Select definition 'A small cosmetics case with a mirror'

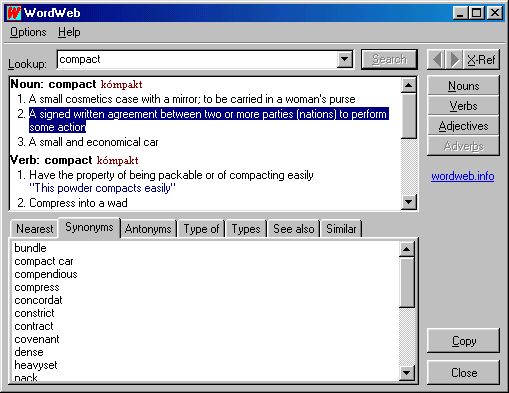[x=192, y=99]
